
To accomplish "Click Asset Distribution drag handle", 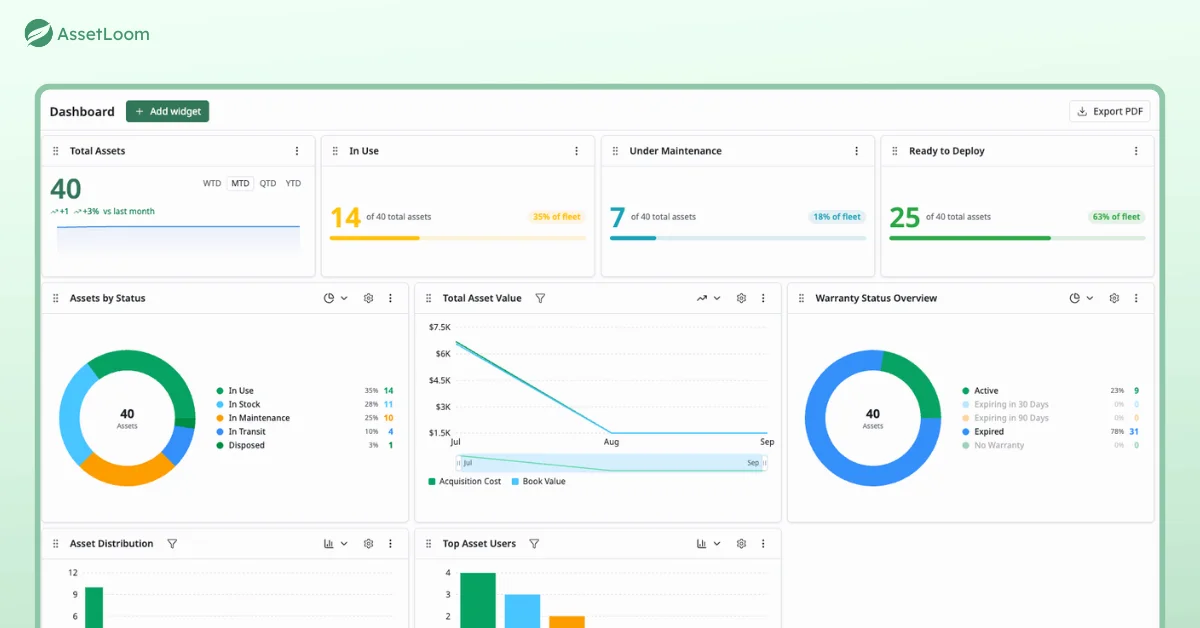I will [56, 544].
